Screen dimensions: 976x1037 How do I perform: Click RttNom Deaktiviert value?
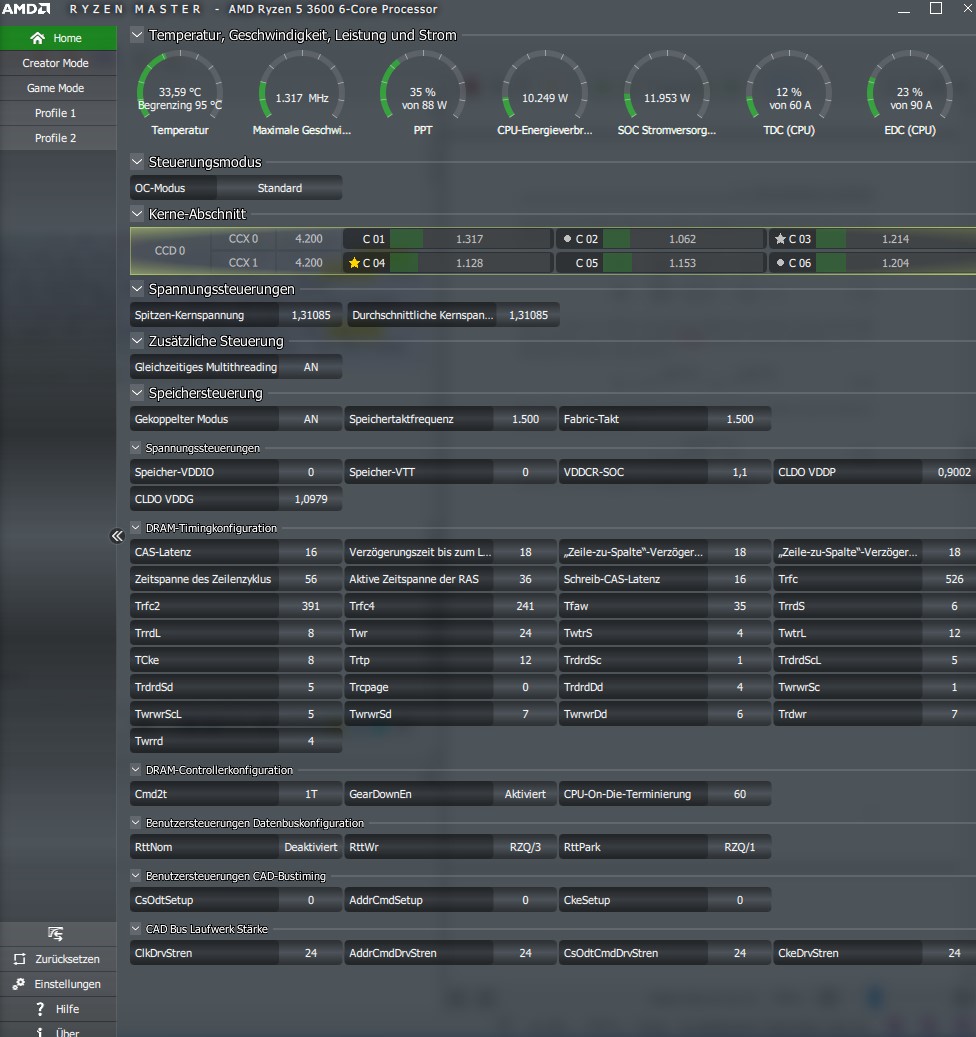(x=311, y=847)
